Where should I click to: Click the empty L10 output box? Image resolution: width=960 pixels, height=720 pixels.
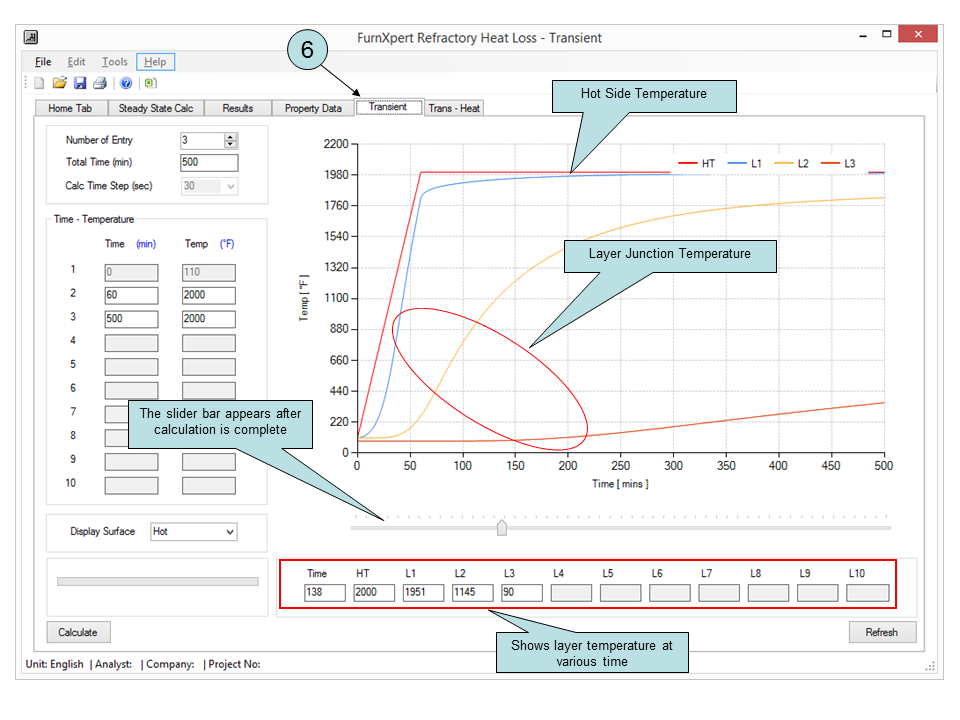click(x=868, y=593)
